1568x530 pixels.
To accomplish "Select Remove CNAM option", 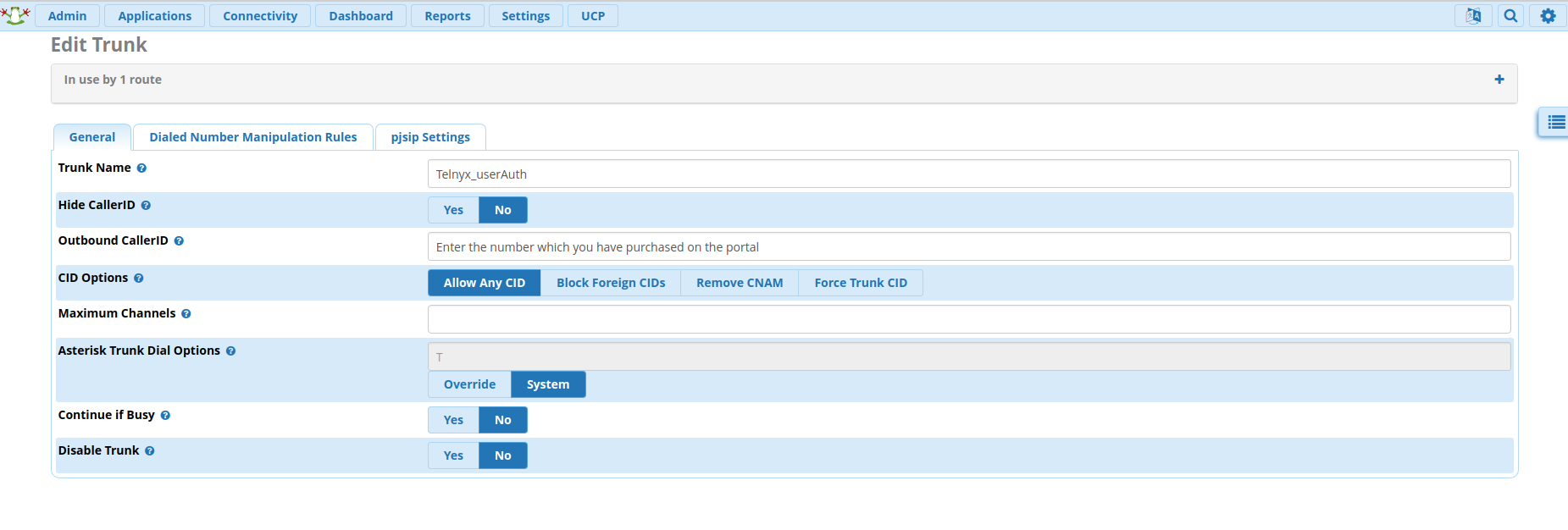I will click(x=740, y=283).
